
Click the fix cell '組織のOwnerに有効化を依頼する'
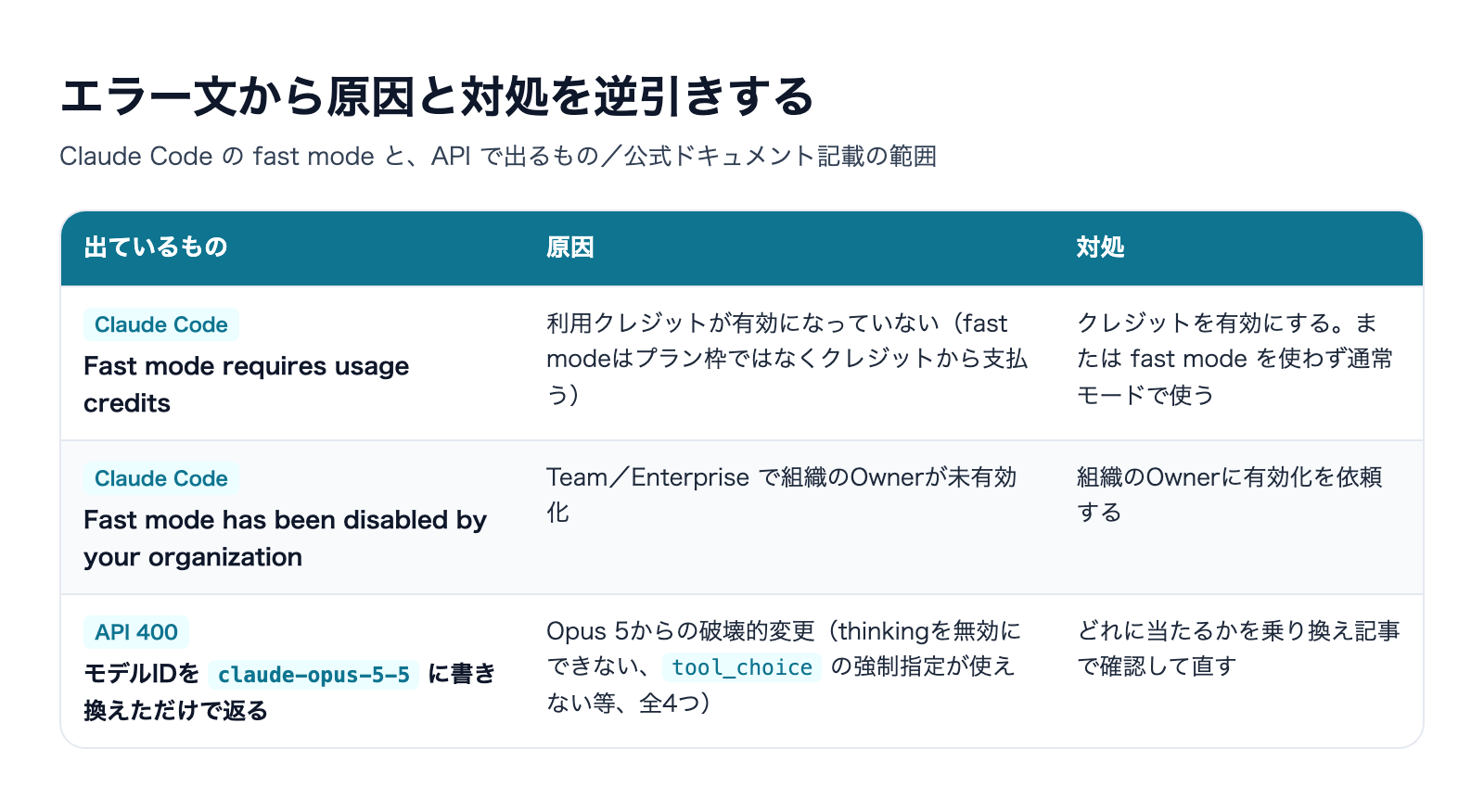tap(1230, 495)
